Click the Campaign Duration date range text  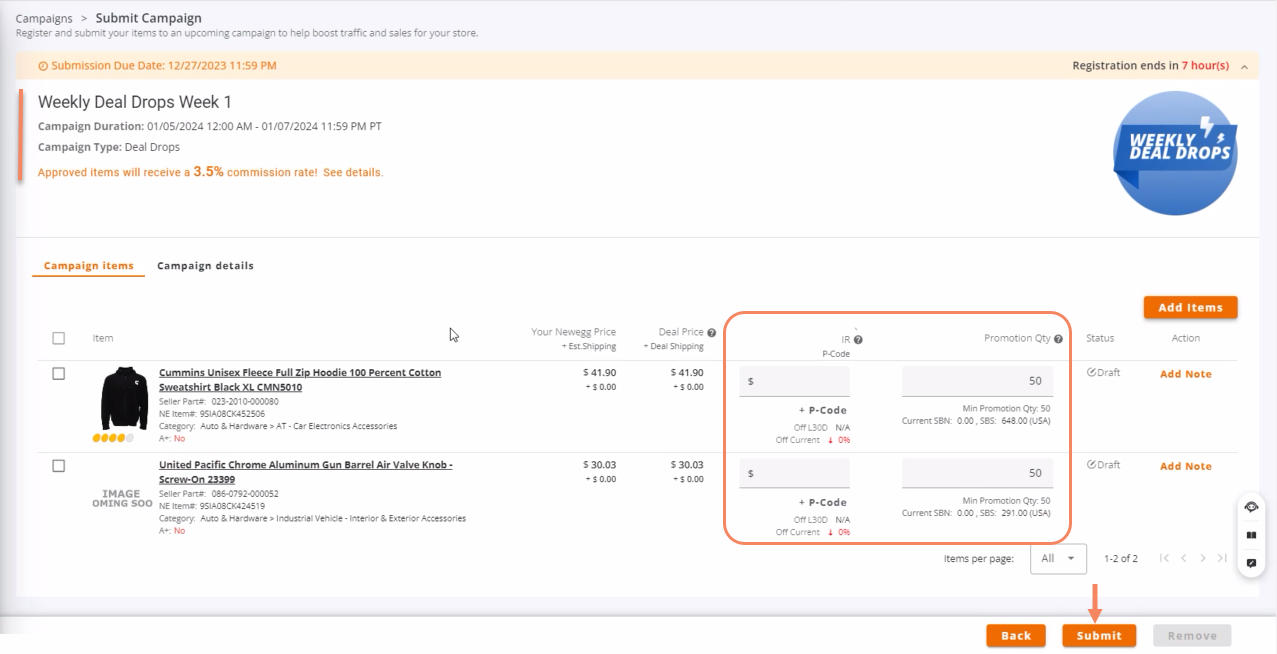pyautogui.click(x=210, y=127)
